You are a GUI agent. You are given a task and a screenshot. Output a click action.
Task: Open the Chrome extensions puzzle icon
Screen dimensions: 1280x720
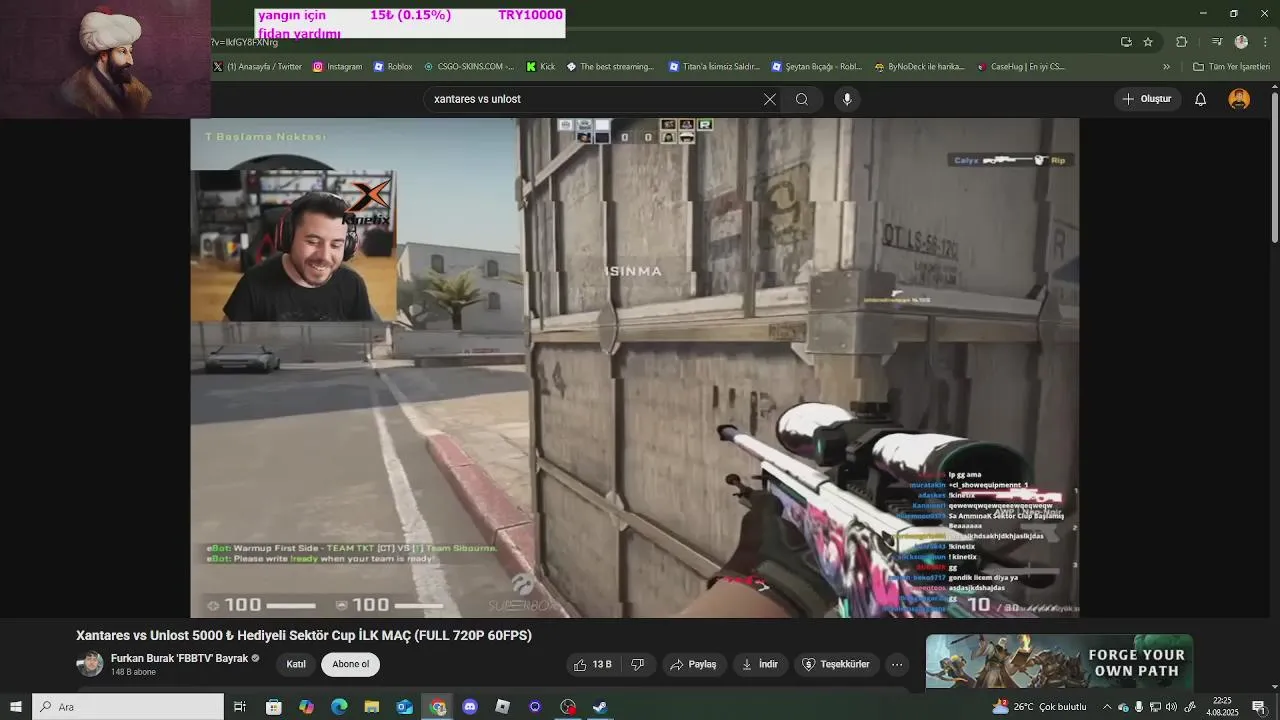coord(1181,42)
